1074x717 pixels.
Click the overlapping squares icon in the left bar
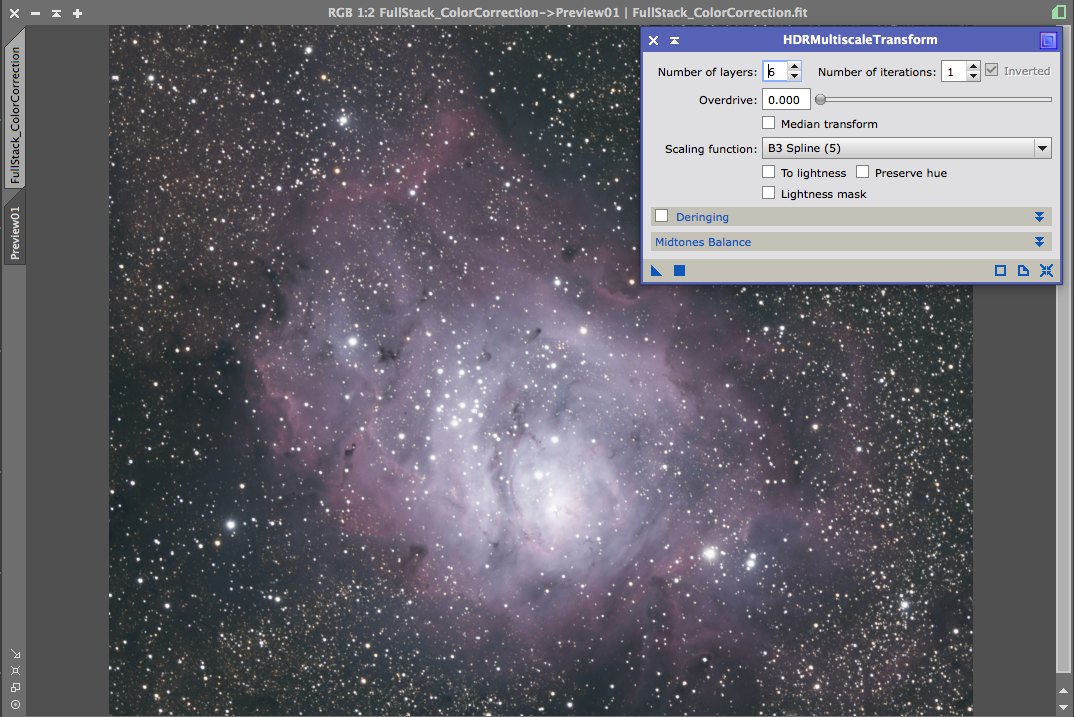click(15, 687)
